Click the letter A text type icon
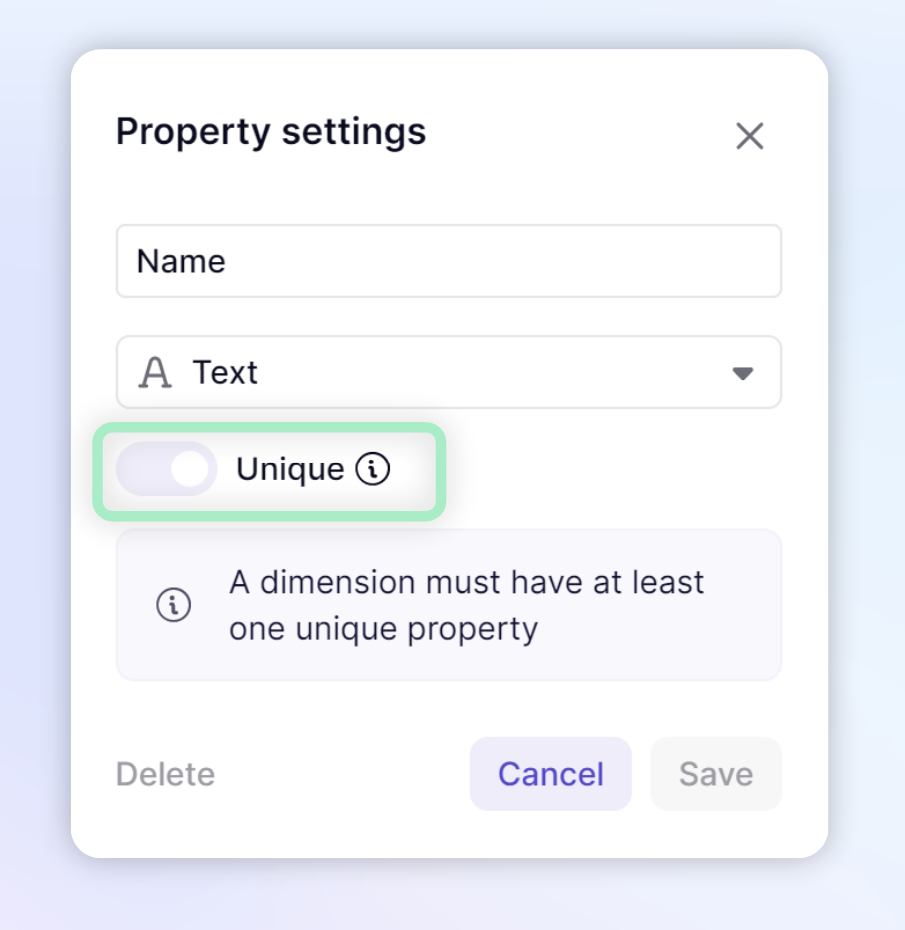The width and height of the screenshot is (905, 930). (155, 372)
